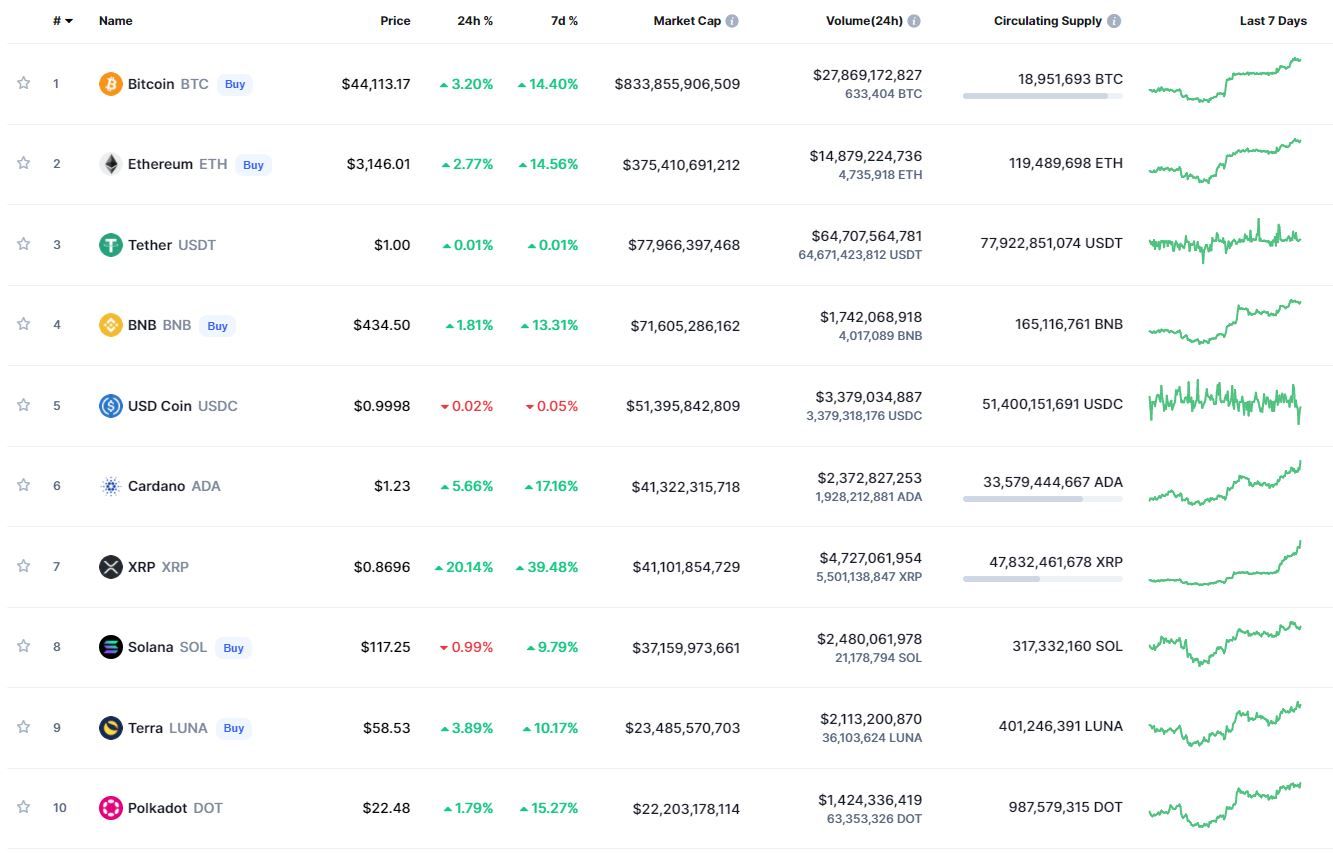The width and height of the screenshot is (1333, 853).
Task: Click Bitcoin market cap $833,855,906,509
Action: click(677, 84)
